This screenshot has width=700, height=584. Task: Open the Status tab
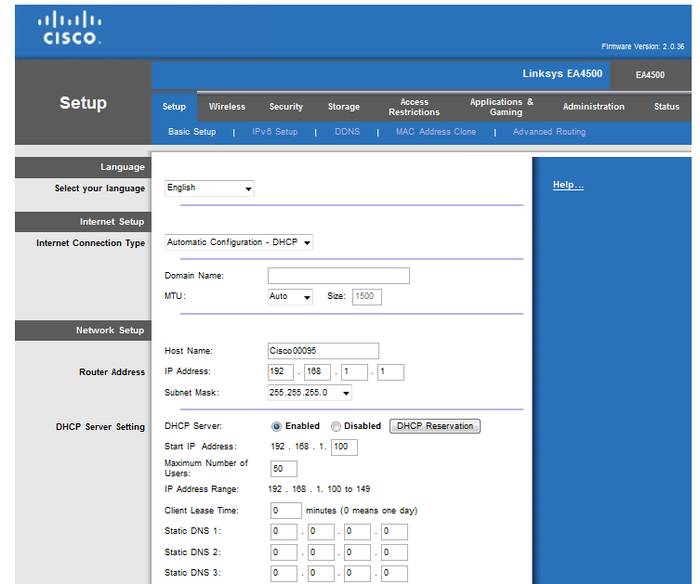point(667,107)
